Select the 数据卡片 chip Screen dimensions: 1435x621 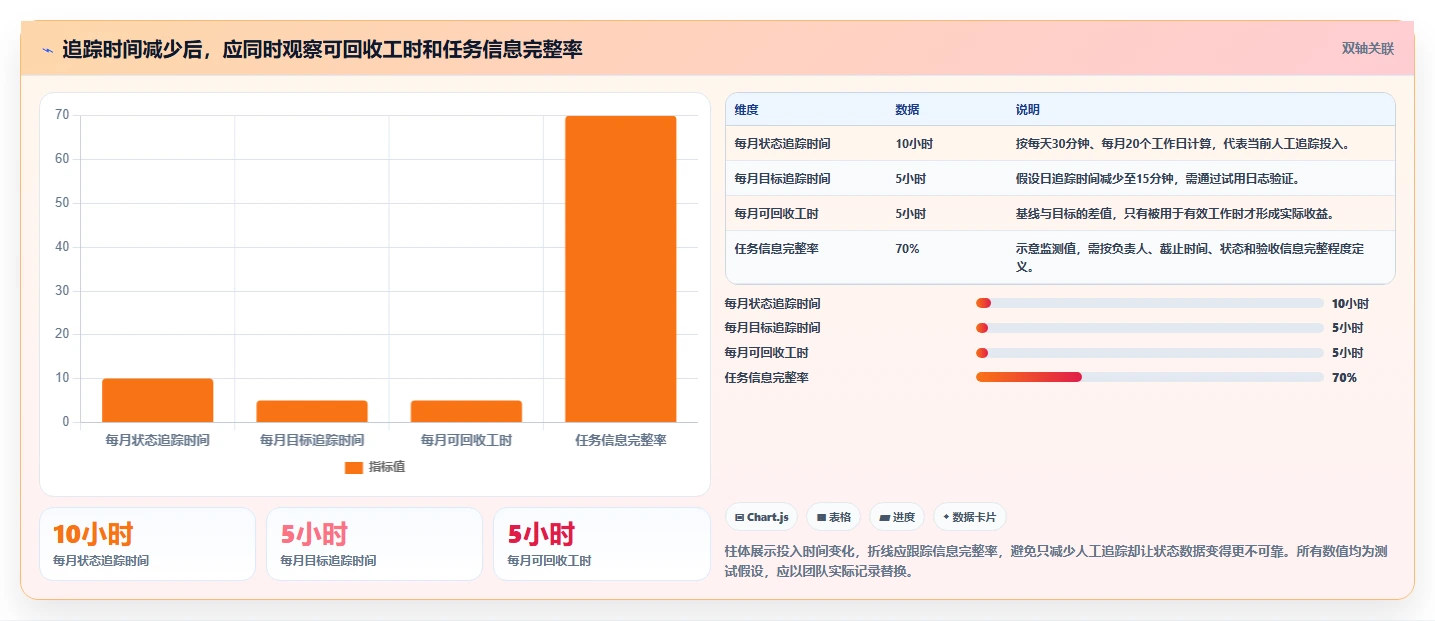pos(969,517)
